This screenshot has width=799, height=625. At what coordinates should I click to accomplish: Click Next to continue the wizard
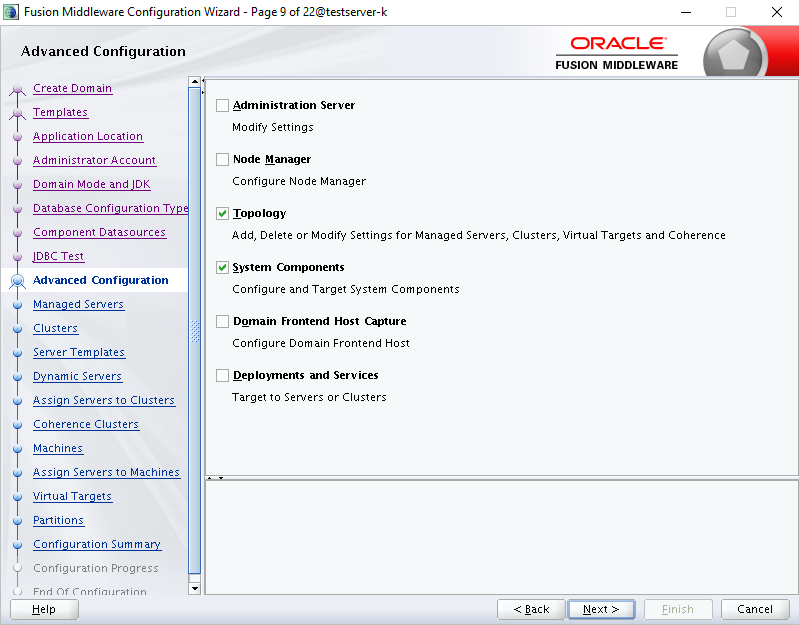click(601, 609)
